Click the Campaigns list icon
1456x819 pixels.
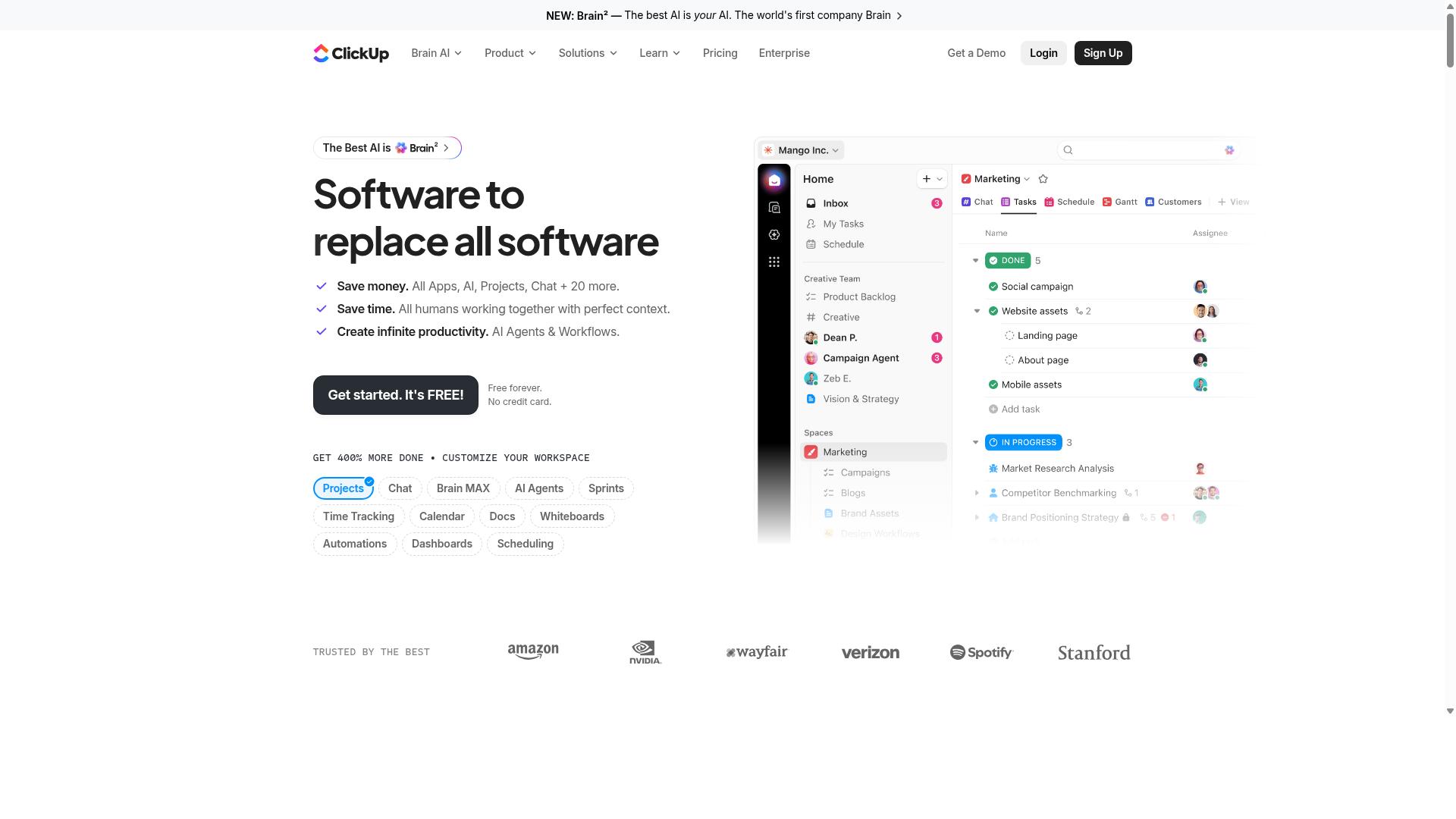coord(829,472)
